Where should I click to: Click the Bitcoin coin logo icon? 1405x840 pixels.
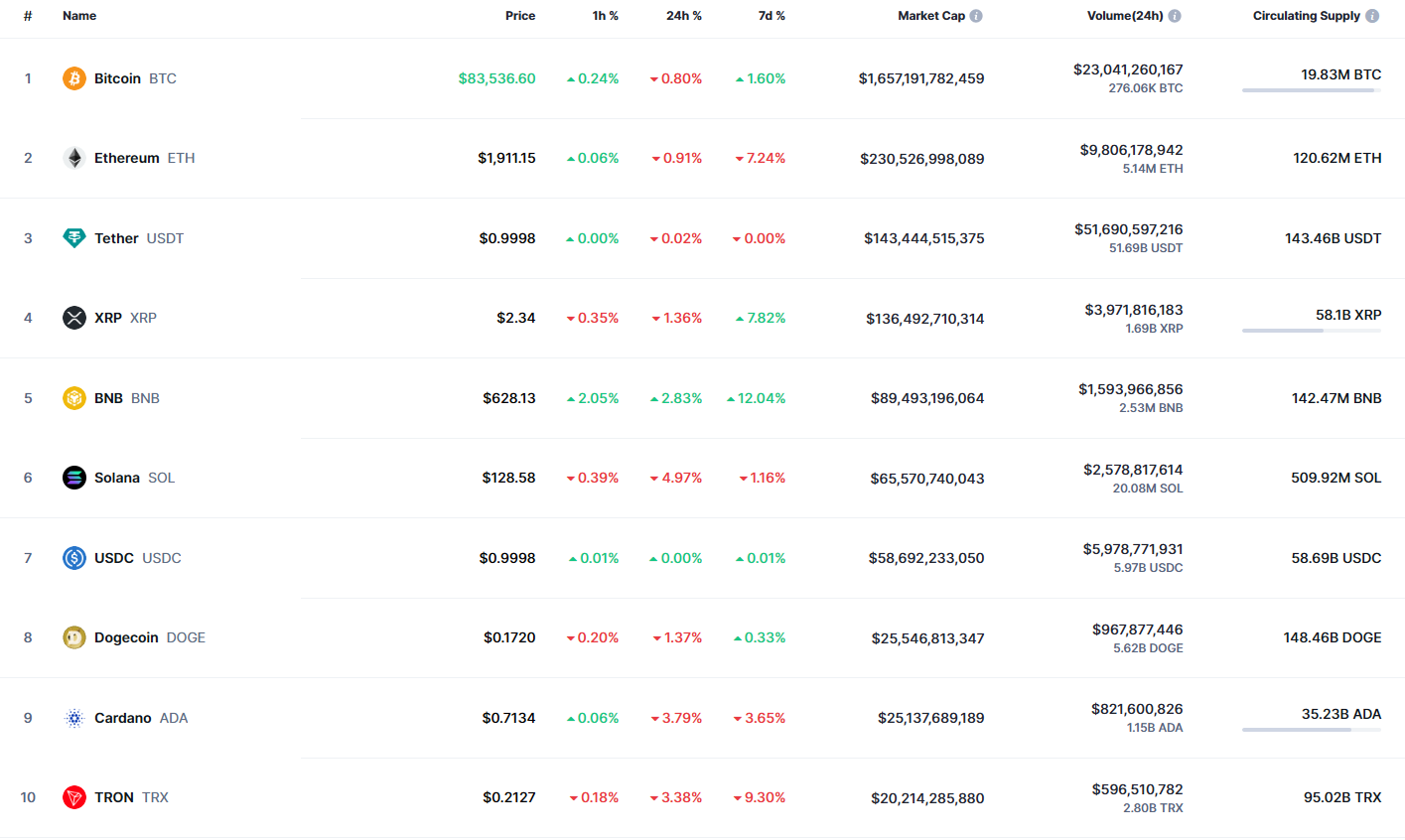coord(74,78)
